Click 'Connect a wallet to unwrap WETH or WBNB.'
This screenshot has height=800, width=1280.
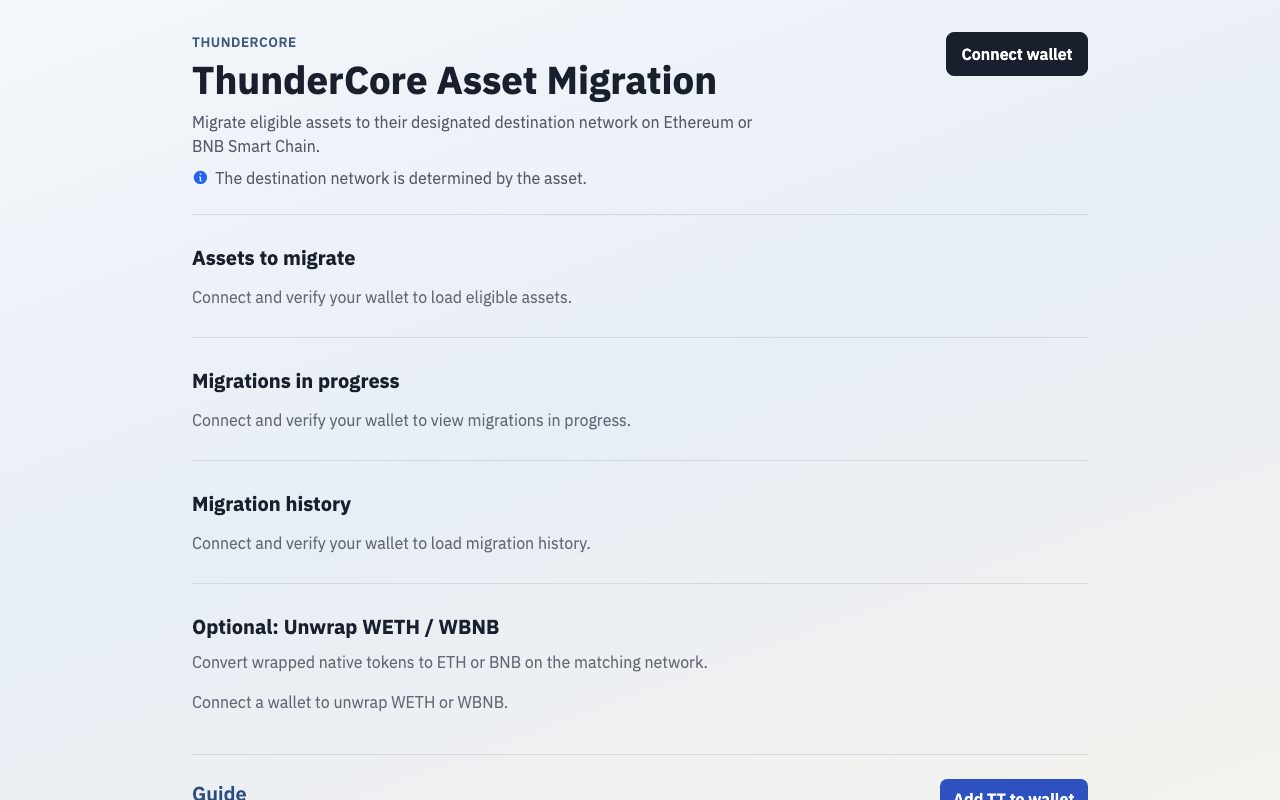click(x=350, y=702)
